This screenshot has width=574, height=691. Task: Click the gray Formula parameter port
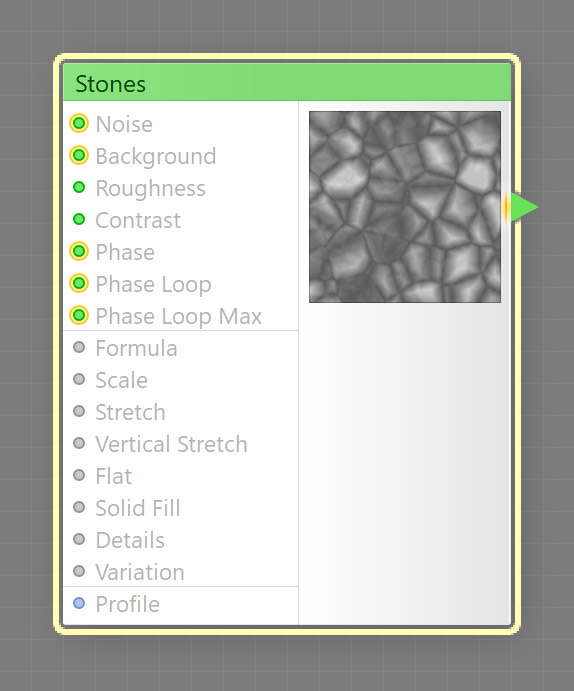pyautogui.click(x=79, y=347)
